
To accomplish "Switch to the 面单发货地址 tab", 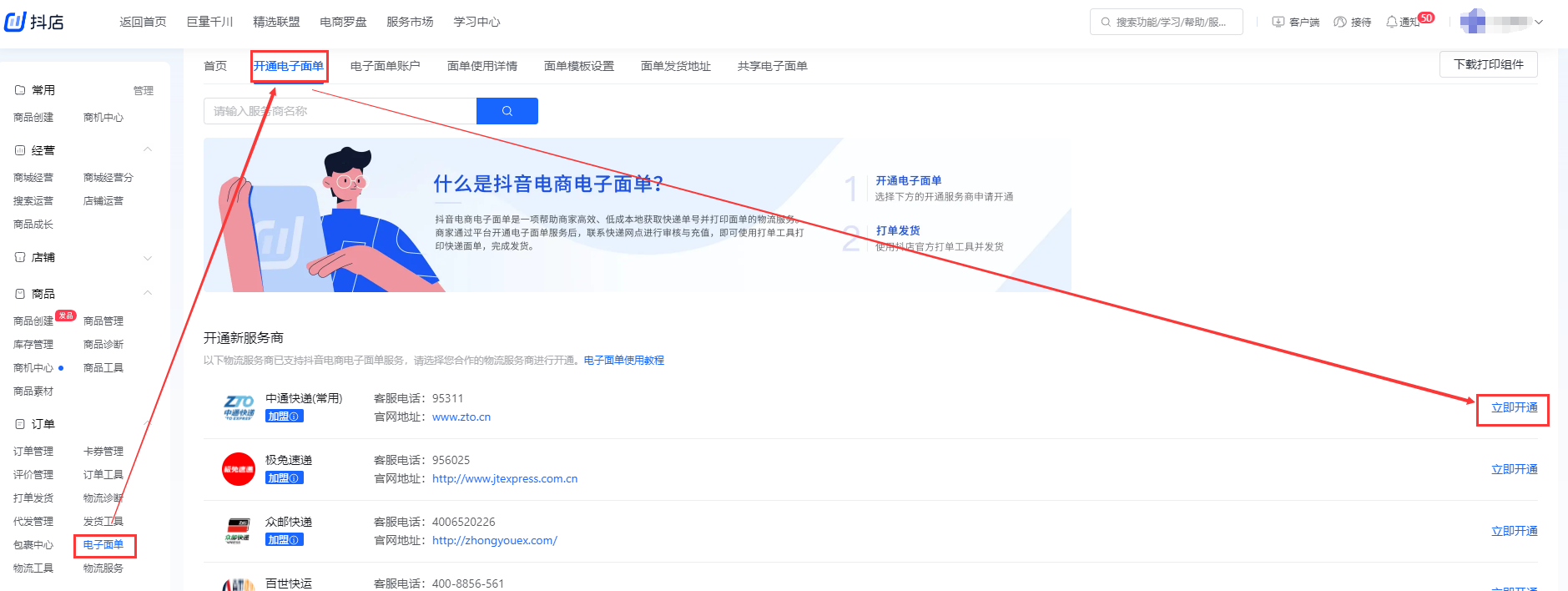I will coord(676,66).
